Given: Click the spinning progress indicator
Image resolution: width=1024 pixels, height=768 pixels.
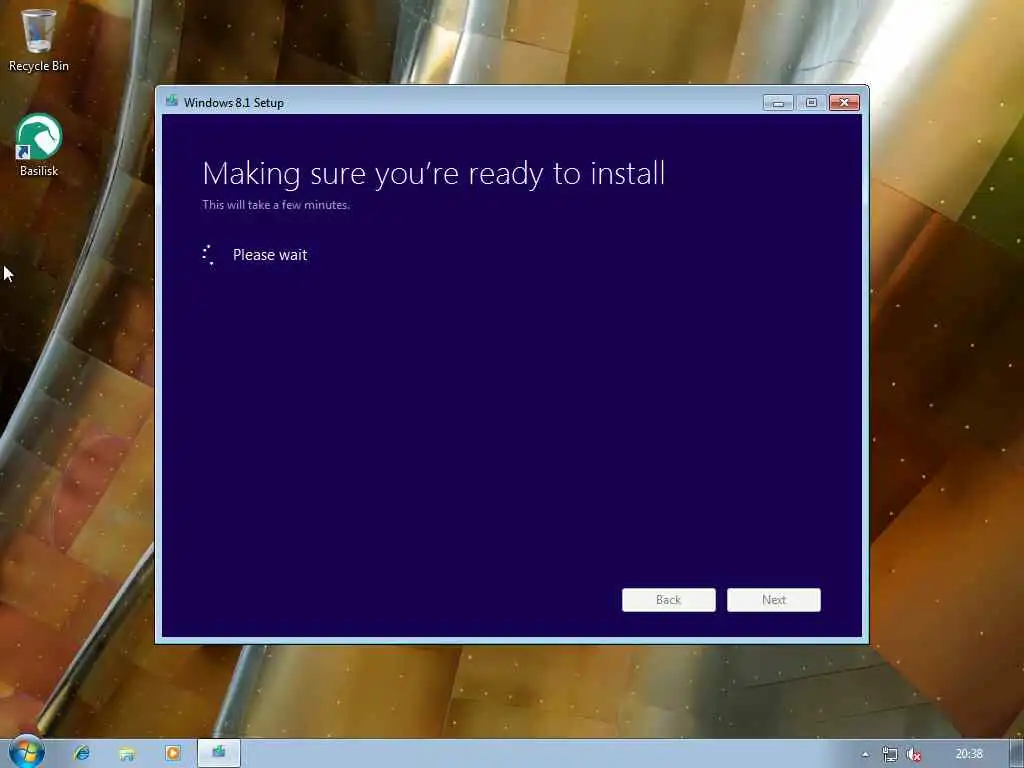Looking at the screenshot, I should pos(208,255).
